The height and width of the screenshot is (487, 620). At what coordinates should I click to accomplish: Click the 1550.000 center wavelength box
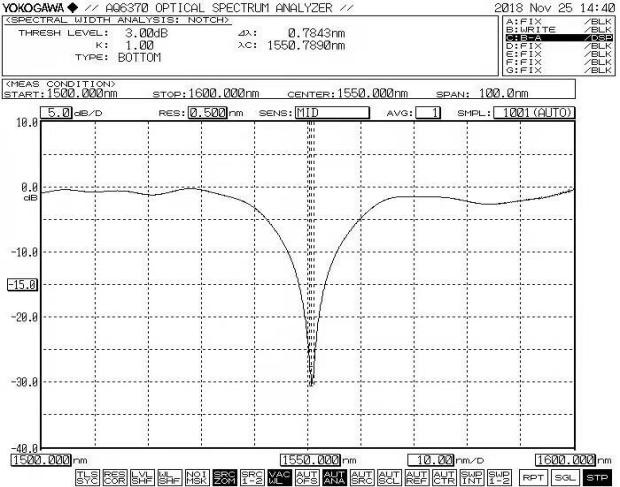(310, 459)
